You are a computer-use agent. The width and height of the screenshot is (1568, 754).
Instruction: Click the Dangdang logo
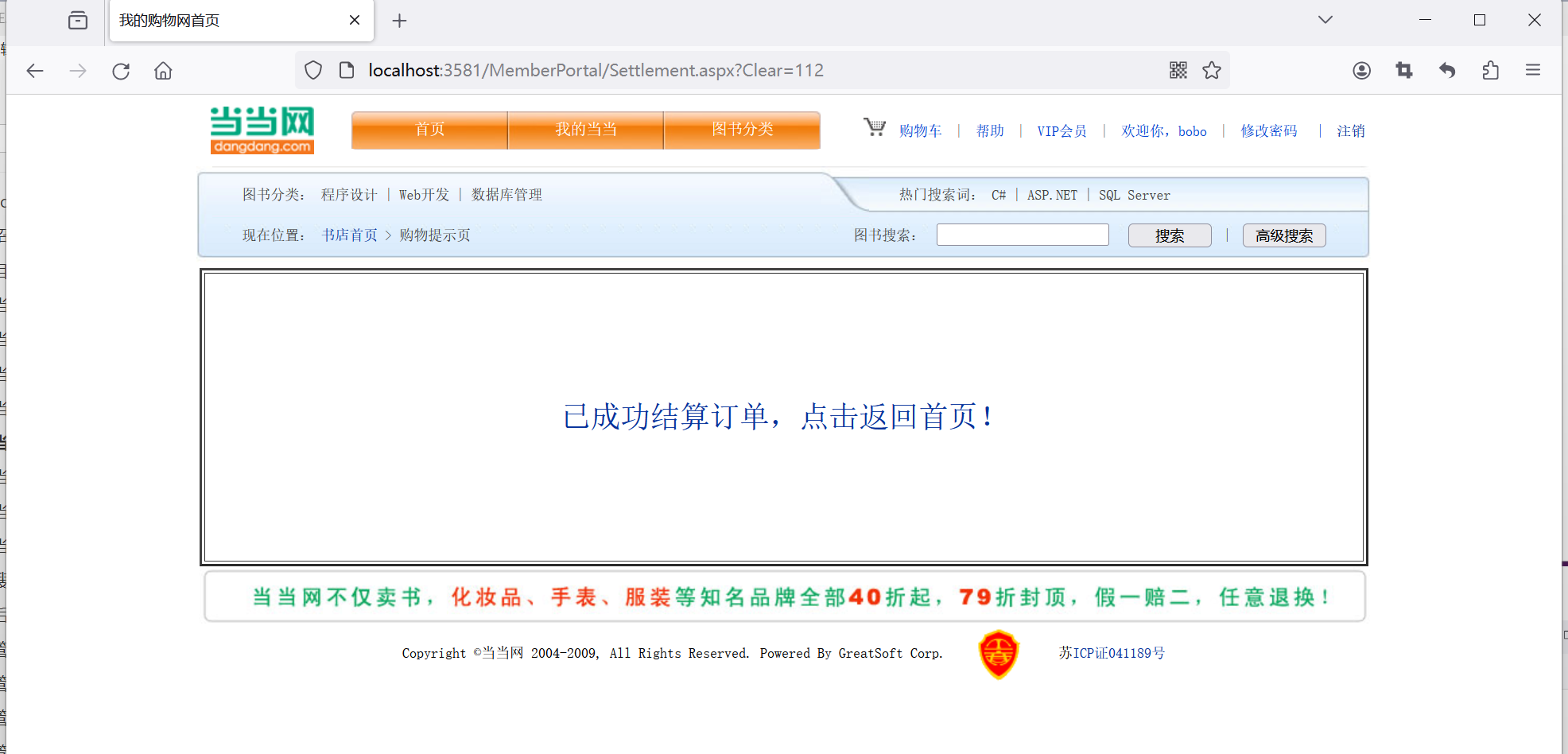(x=262, y=130)
